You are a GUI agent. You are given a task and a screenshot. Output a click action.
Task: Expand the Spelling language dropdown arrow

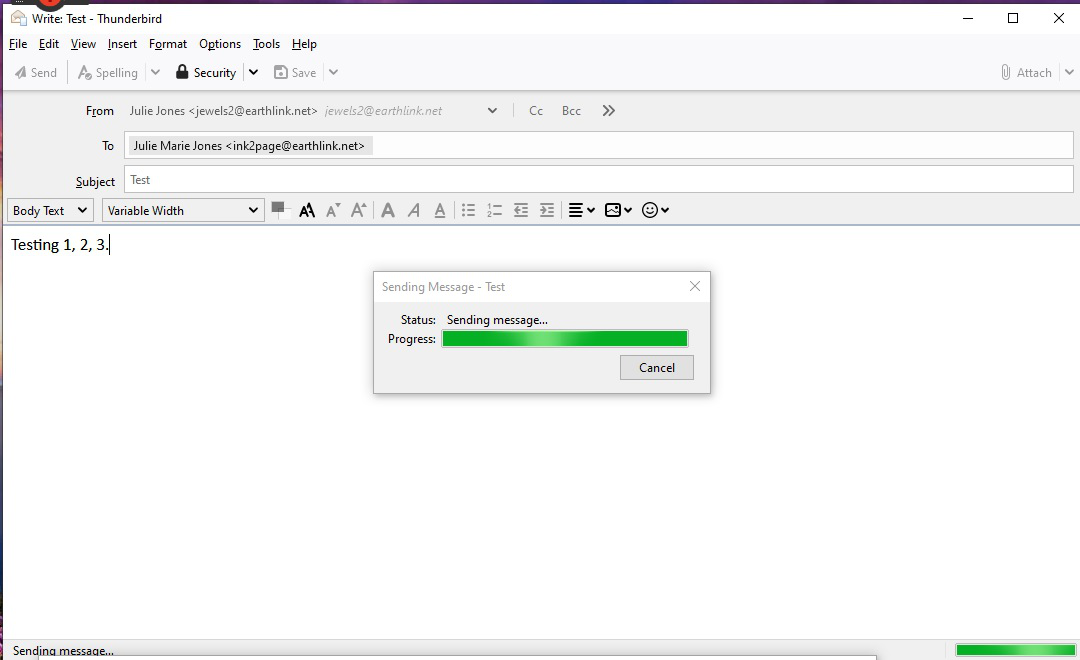(x=156, y=72)
